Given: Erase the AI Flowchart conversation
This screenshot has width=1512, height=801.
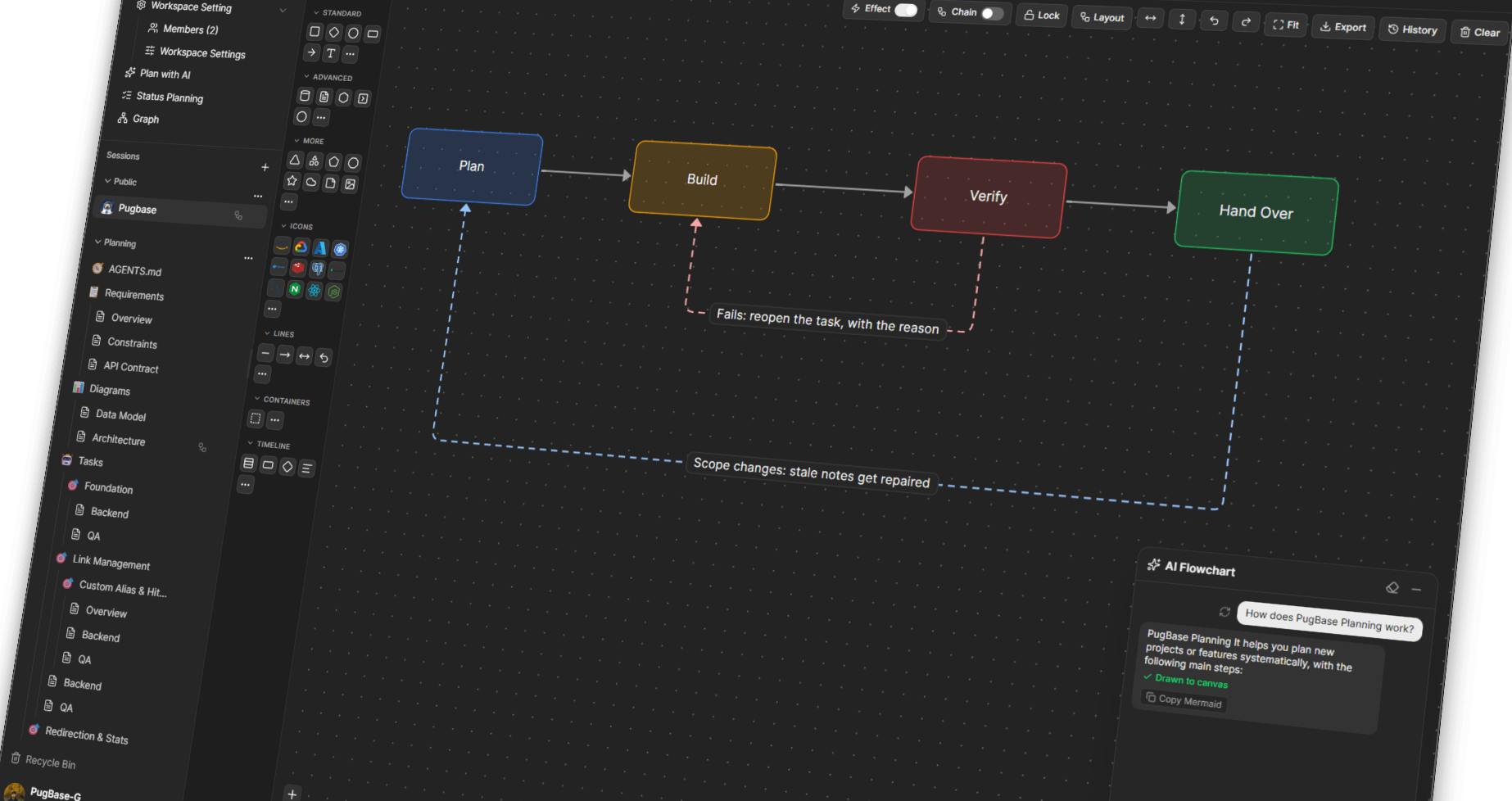Looking at the screenshot, I should click(1392, 587).
